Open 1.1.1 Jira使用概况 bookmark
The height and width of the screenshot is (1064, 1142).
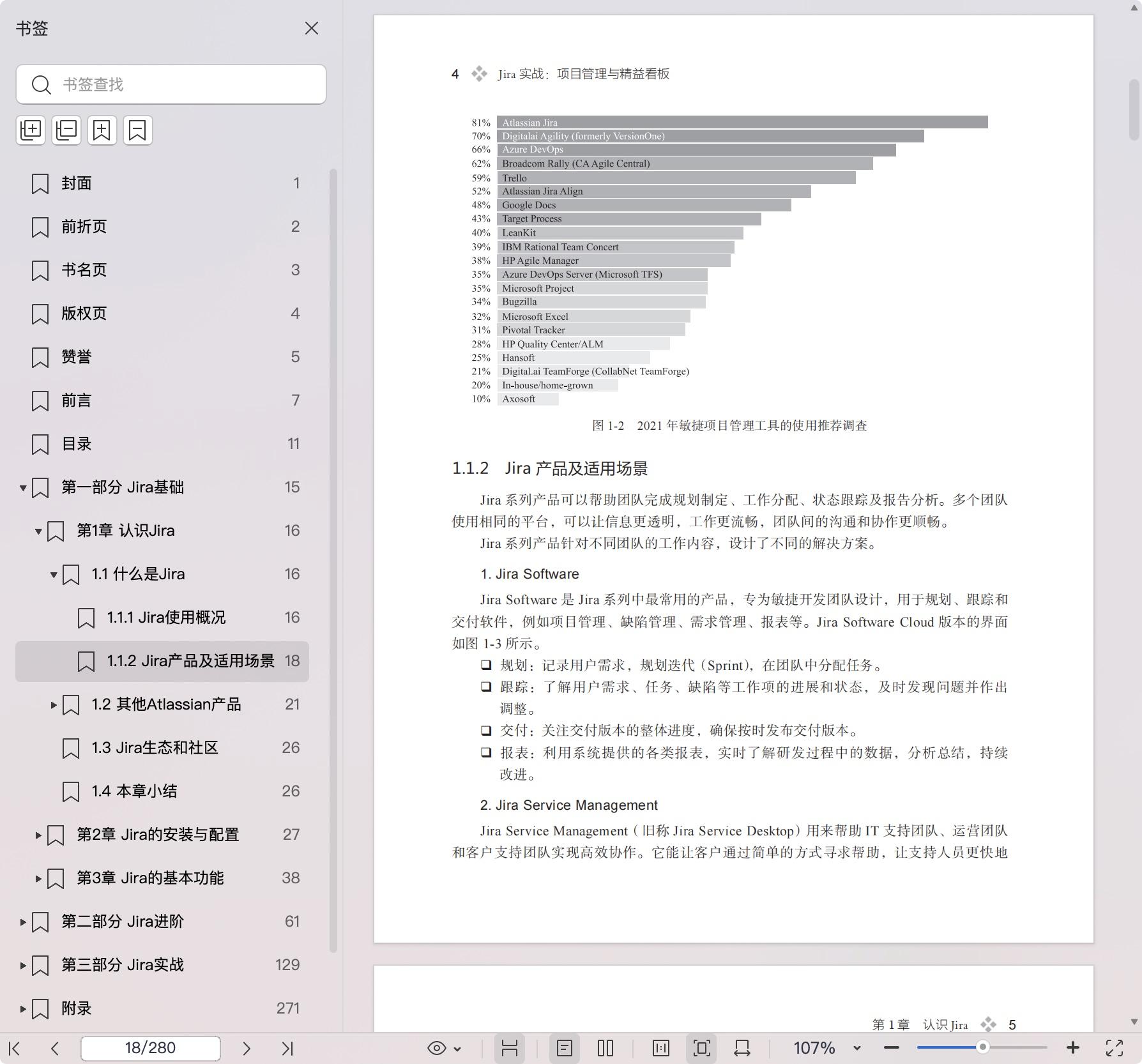pos(166,618)
